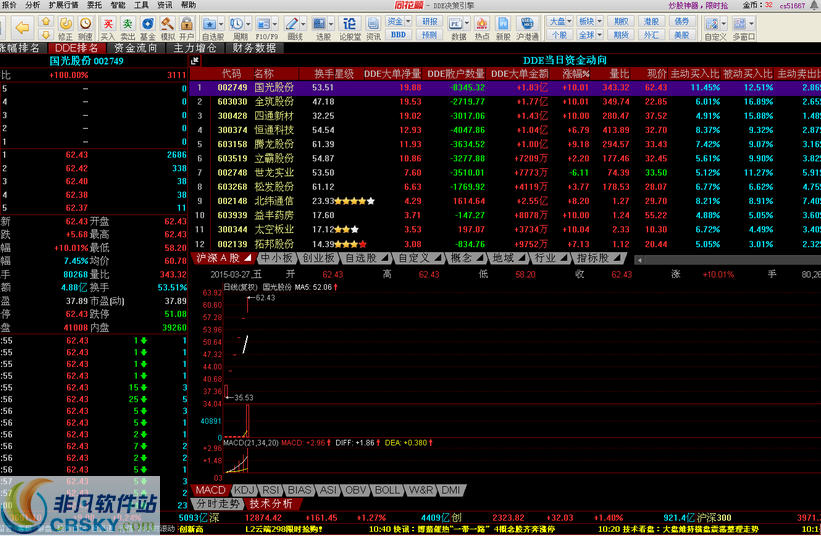Click the 开户 lock icon
The width and height of the screenshot is (821, 536).
(x=187, y=24)
